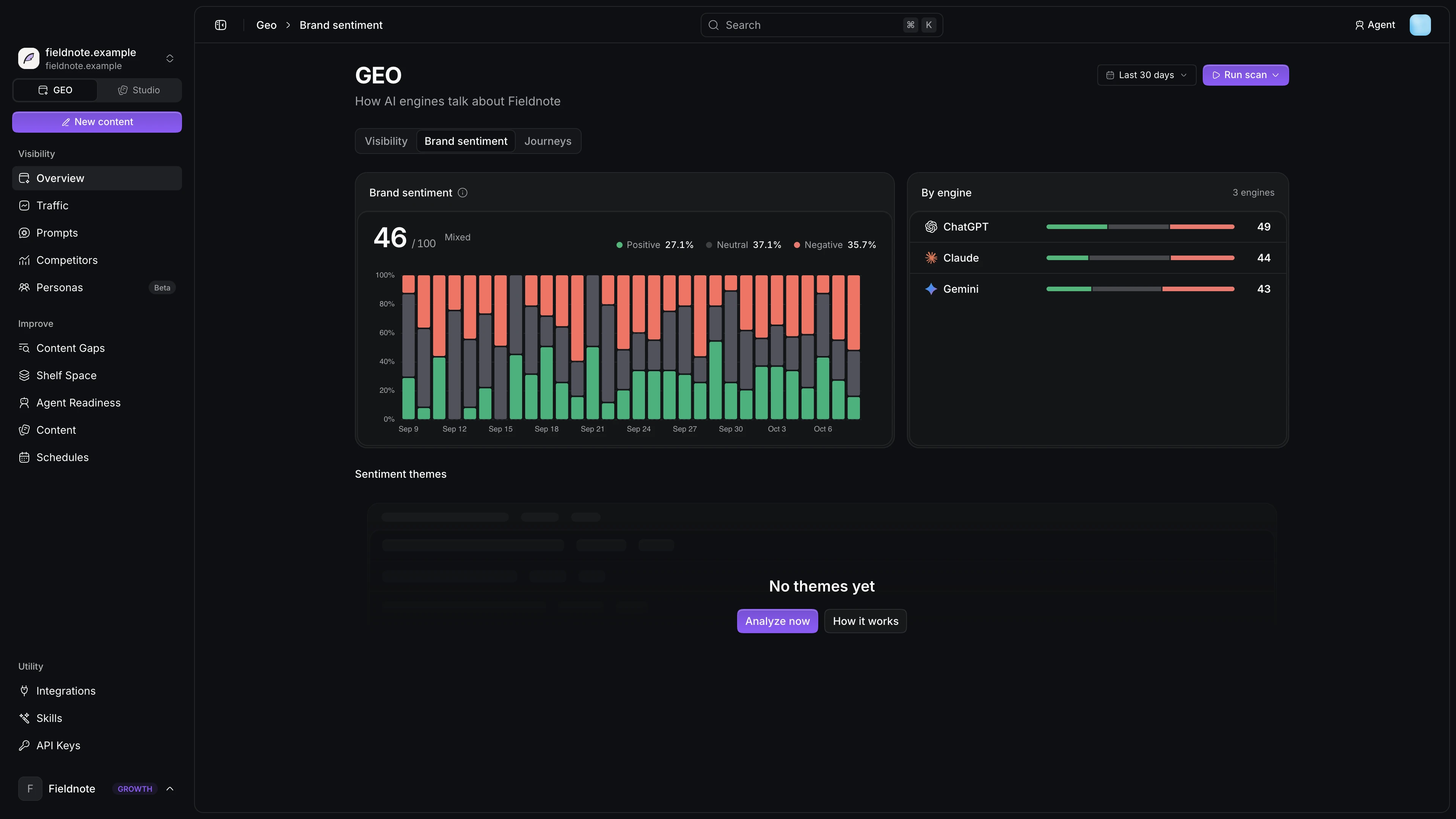Open API Keys
Viewport: 1456px width, 819px height.
(97, 745)
